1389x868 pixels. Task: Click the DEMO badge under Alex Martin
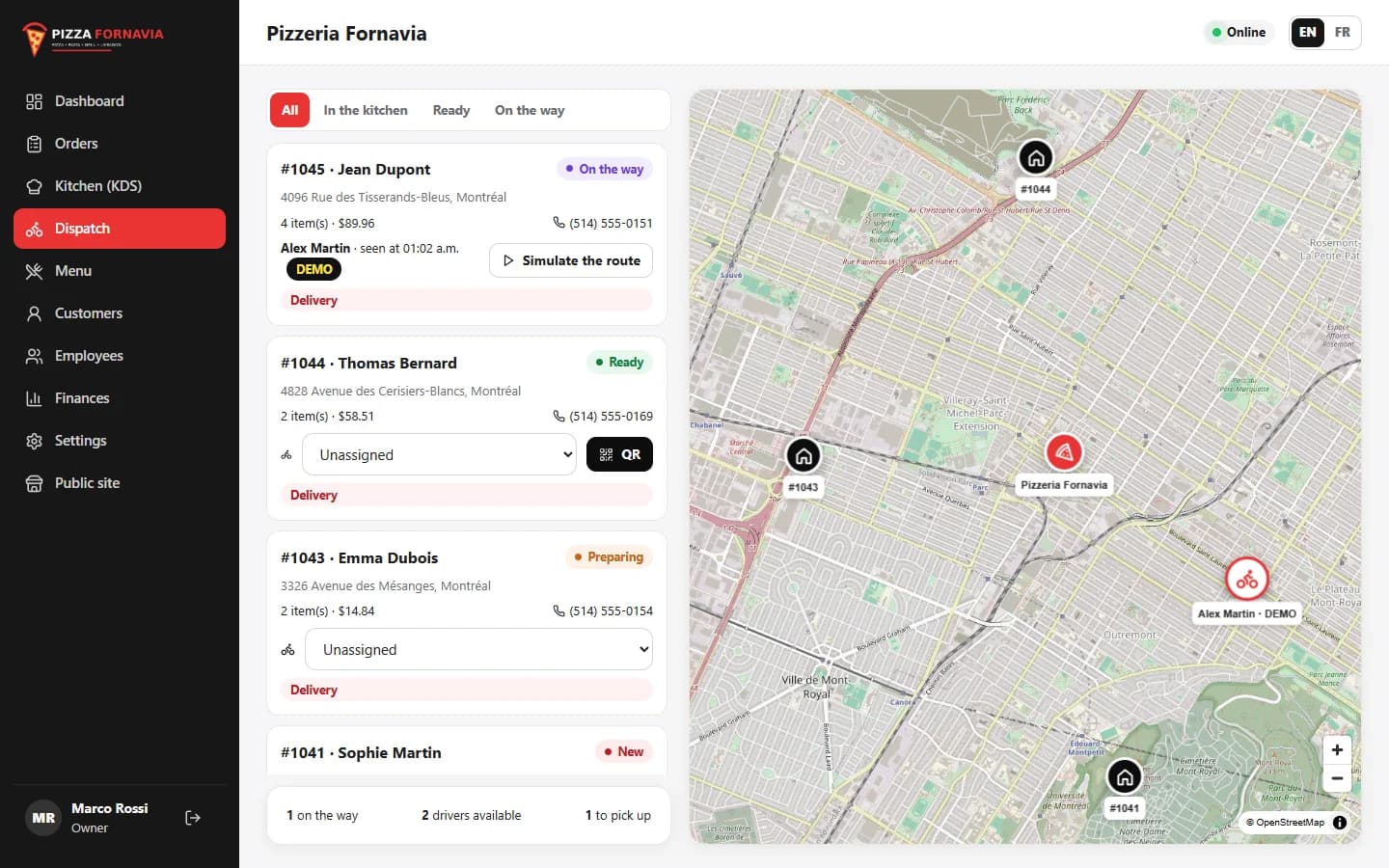[313, 269]
